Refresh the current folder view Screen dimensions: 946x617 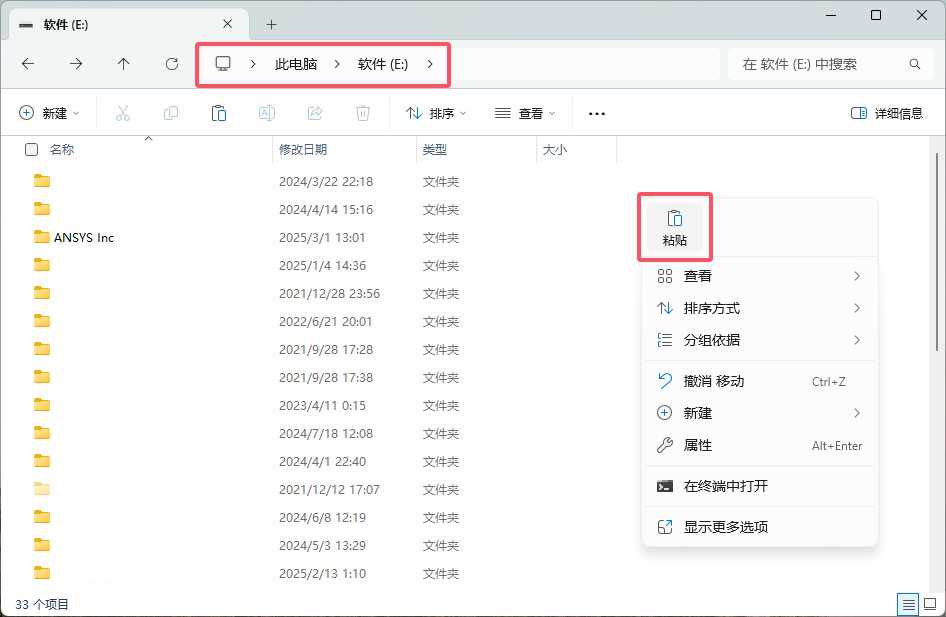[172, 64]
